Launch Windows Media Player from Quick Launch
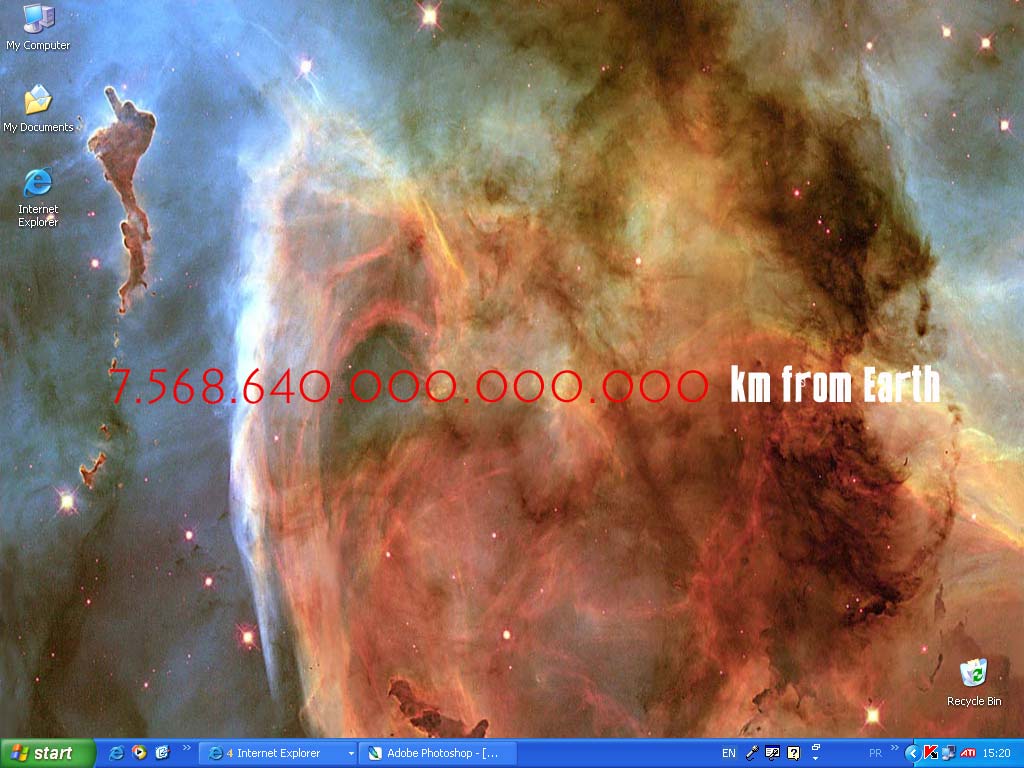This screenshot has width=1024, height=768. click(x=139, y=753)
